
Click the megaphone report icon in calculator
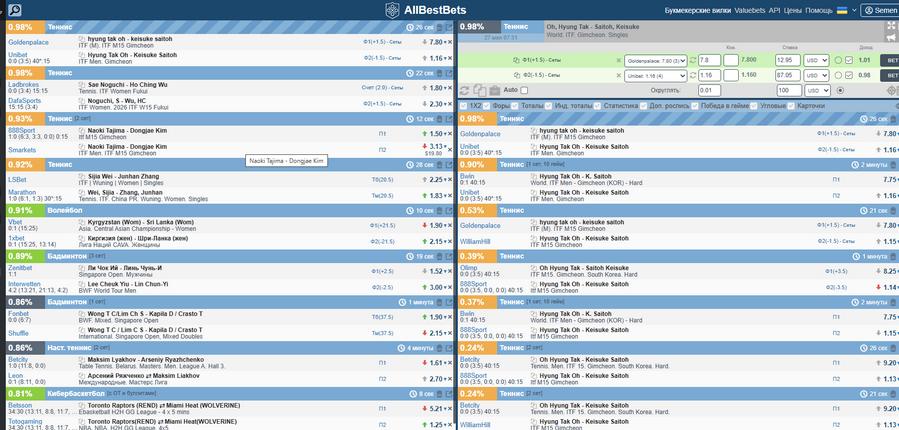click(892, 37)
